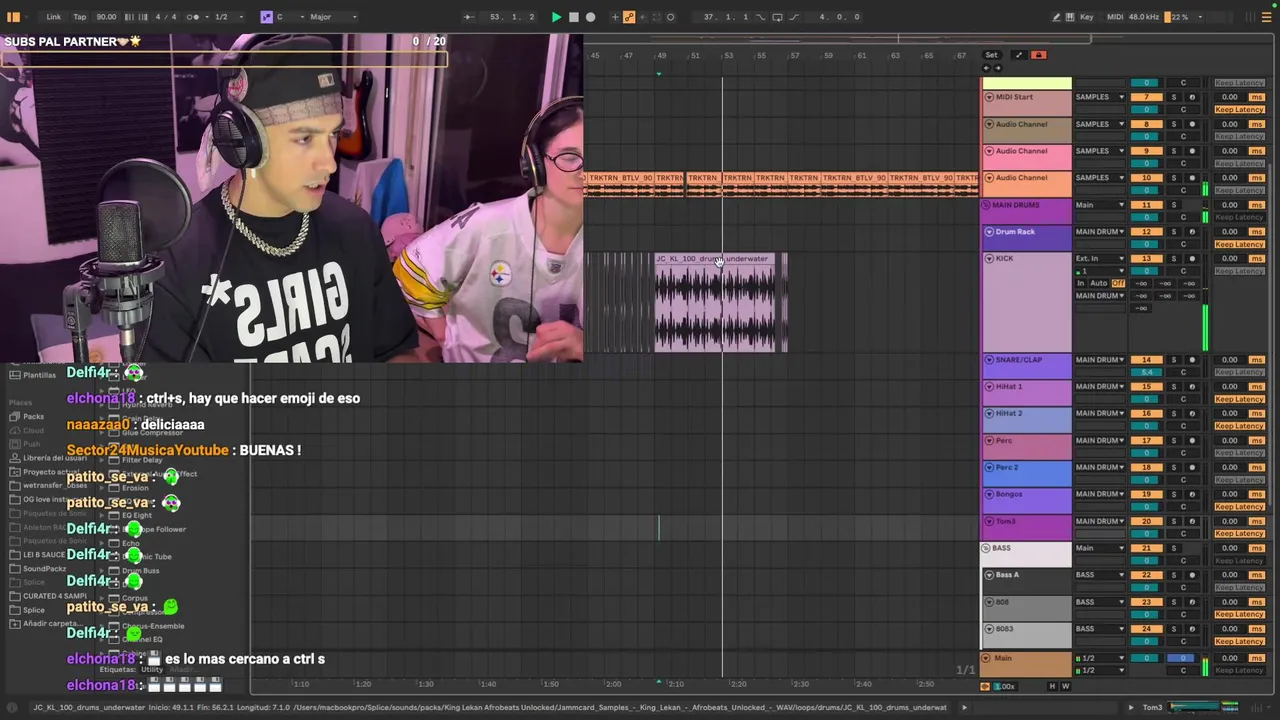Viewport: 1280px width, 720px height.
Task: Enable the Follow arrow next to position
Action: tap(468, 17)
